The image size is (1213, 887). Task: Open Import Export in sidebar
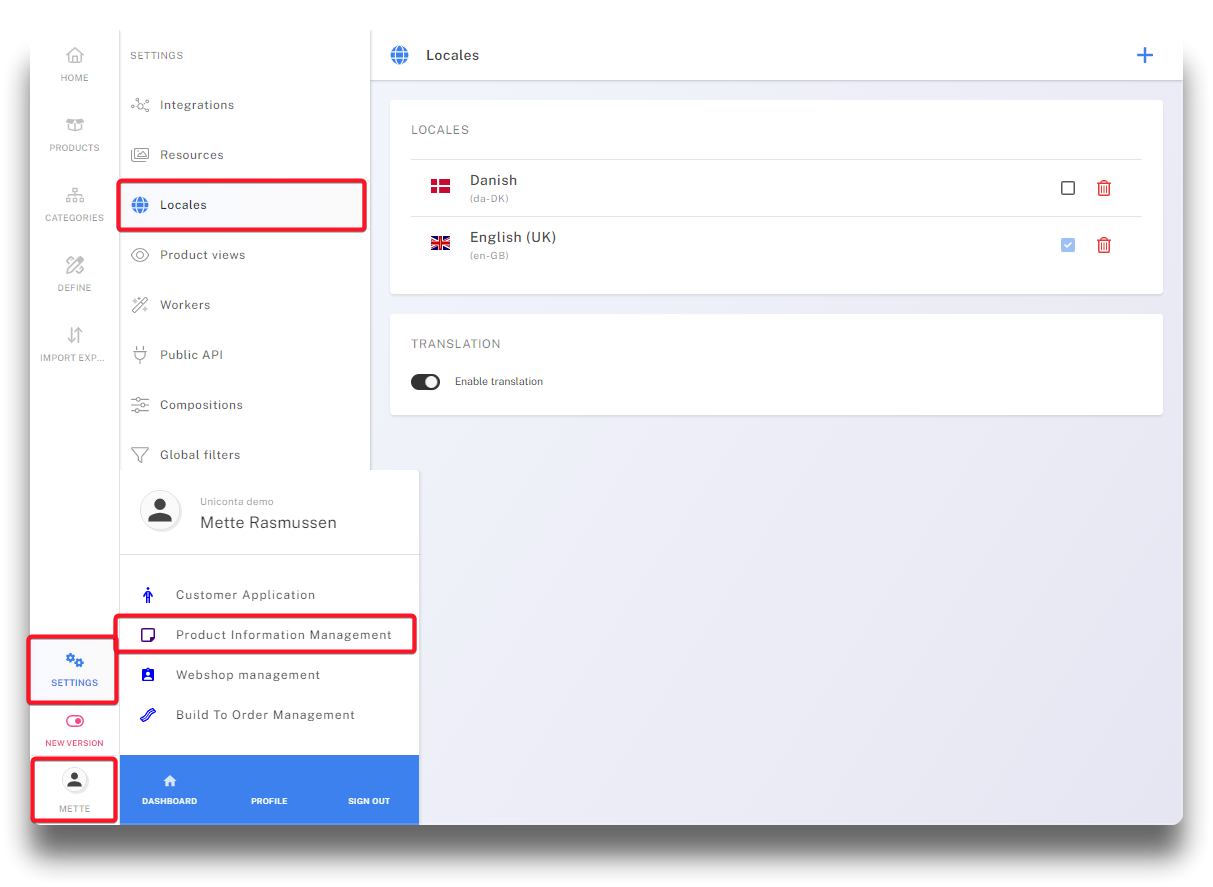click(x=75, y=343)
